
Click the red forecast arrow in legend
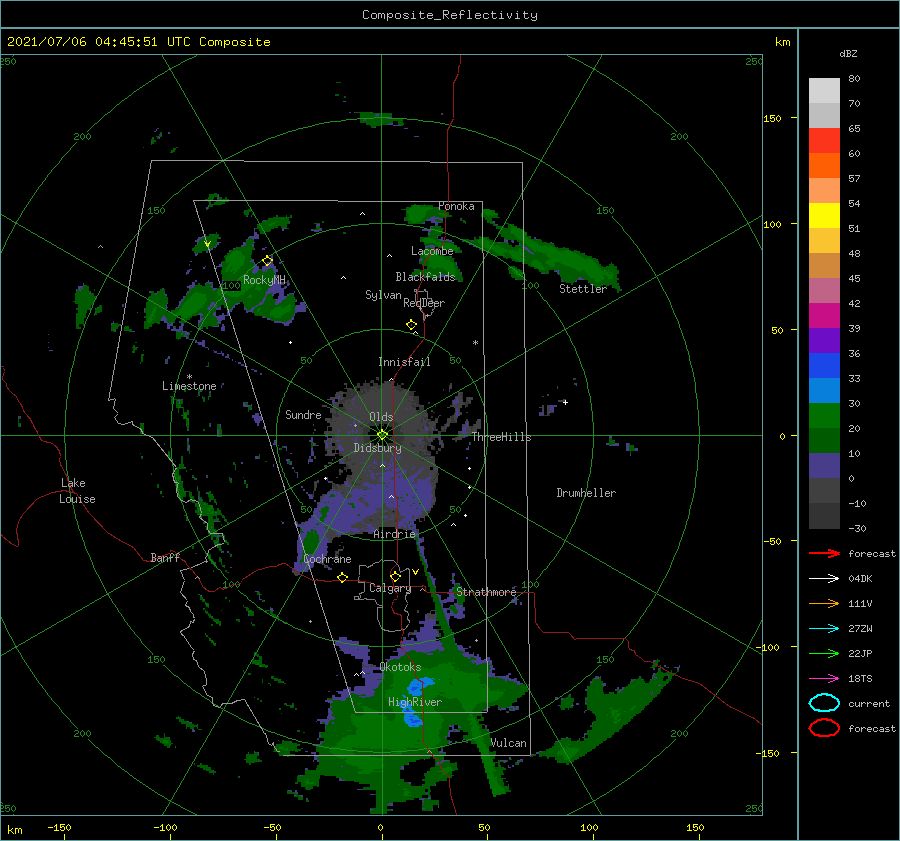tap(824, 553)
